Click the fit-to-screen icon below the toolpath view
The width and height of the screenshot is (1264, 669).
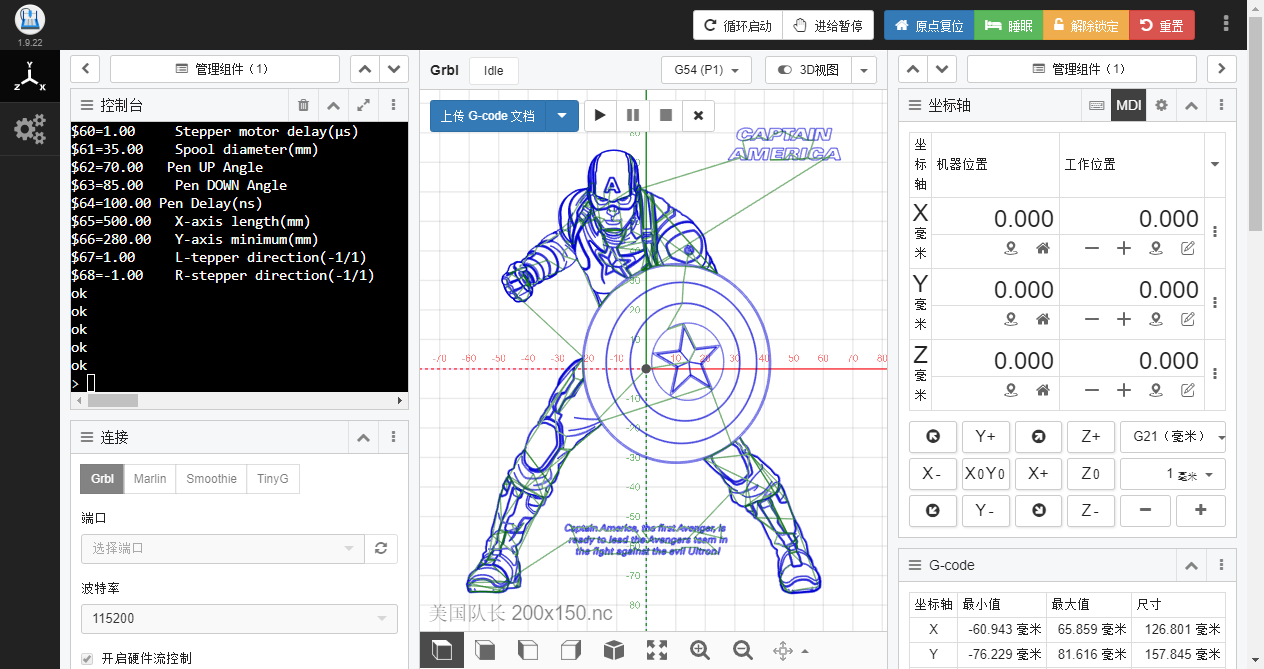click(656, 650)
